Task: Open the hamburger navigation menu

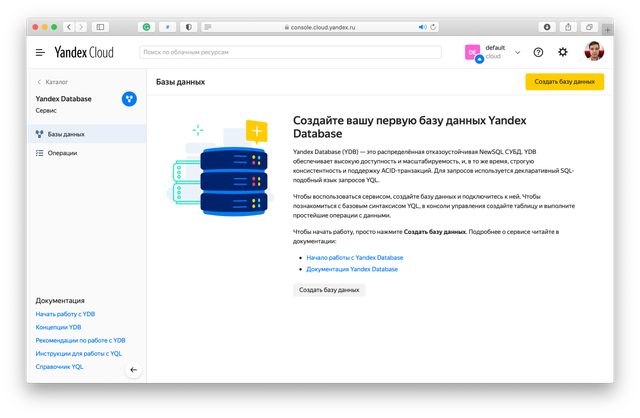Action: coord(40,52)
